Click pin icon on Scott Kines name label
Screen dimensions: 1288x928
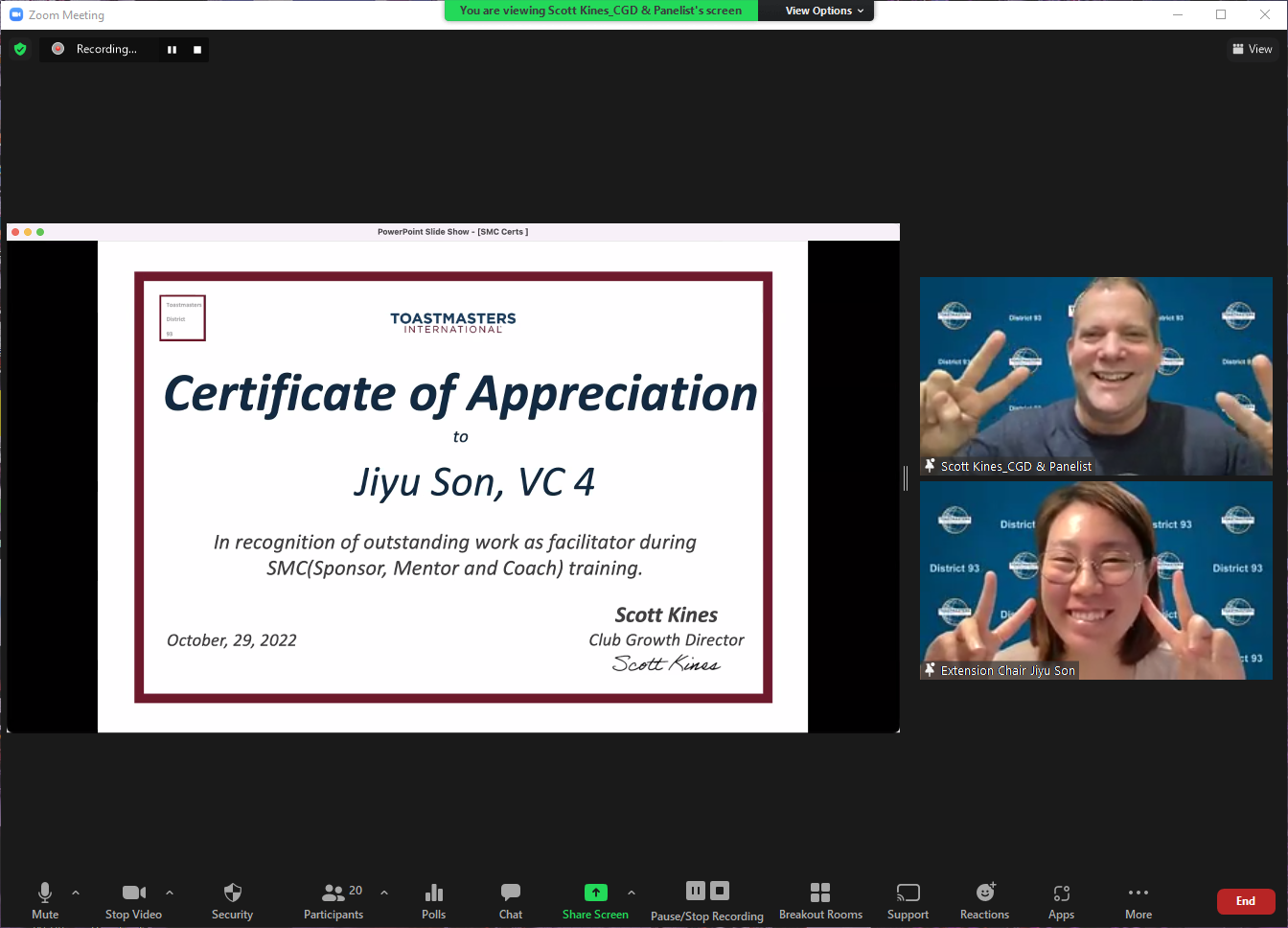(x=930, y=466)
